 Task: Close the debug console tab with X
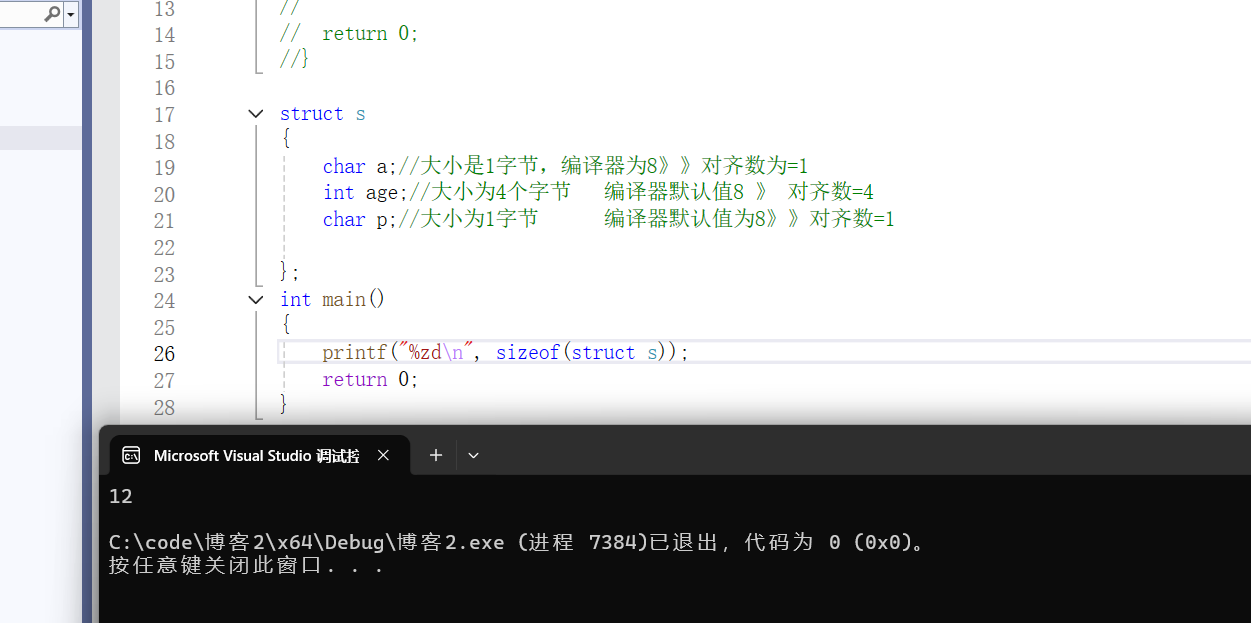(x=383, y=455)
